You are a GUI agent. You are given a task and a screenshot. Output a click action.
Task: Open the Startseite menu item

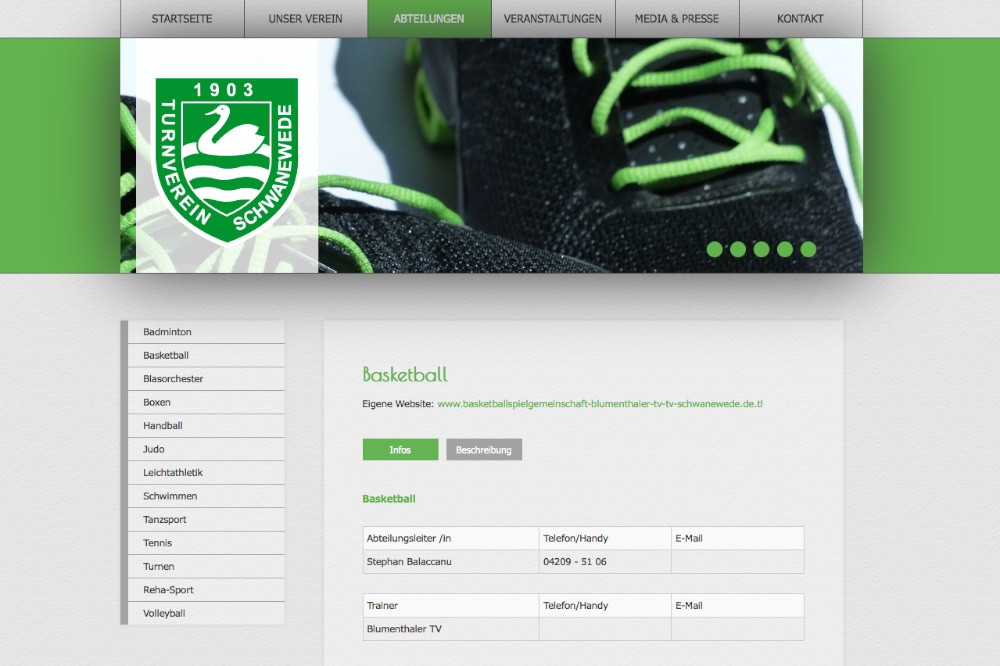[x=182, y=18]
